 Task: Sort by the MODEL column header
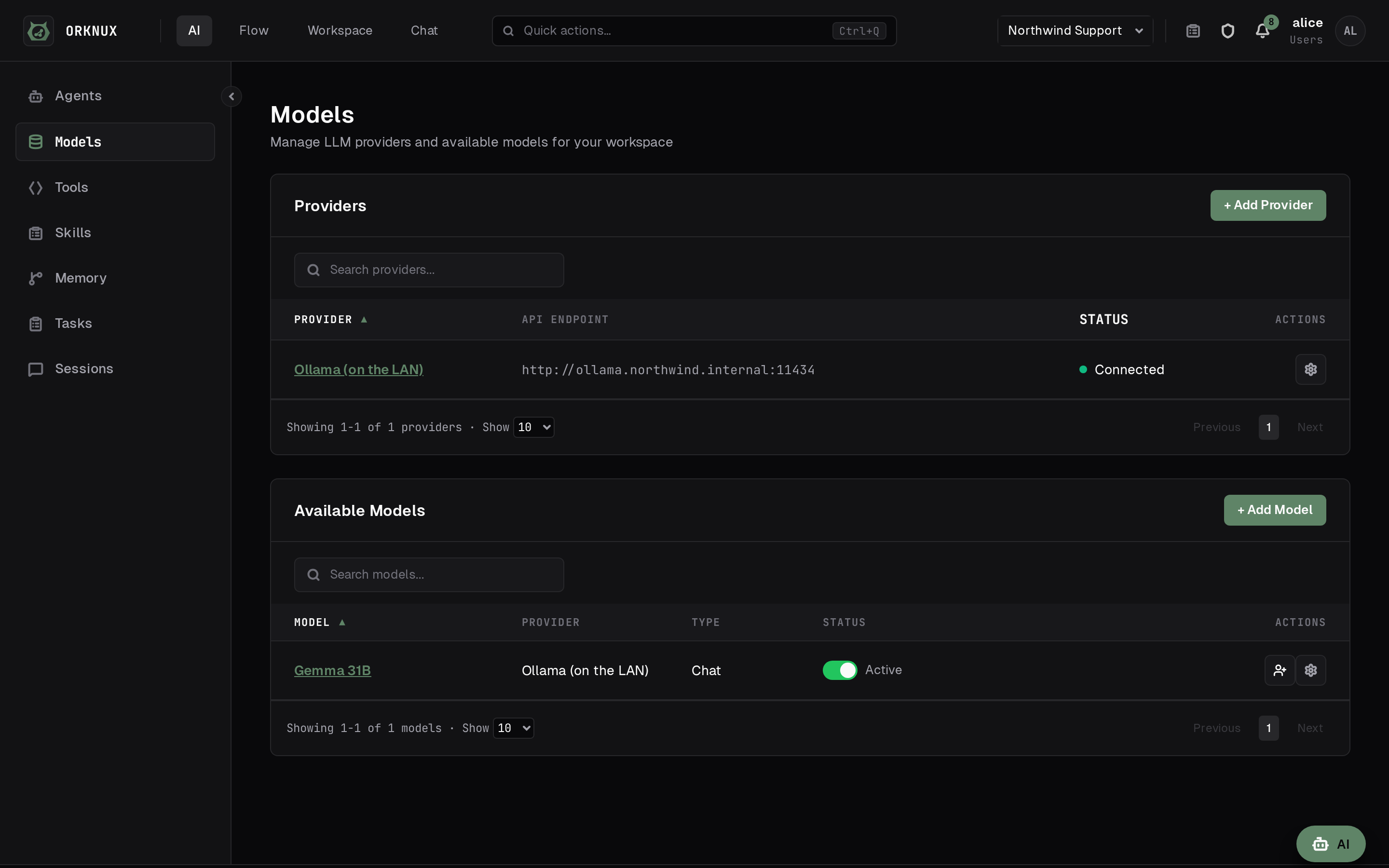pyautogui.click(x=319, y=622)
